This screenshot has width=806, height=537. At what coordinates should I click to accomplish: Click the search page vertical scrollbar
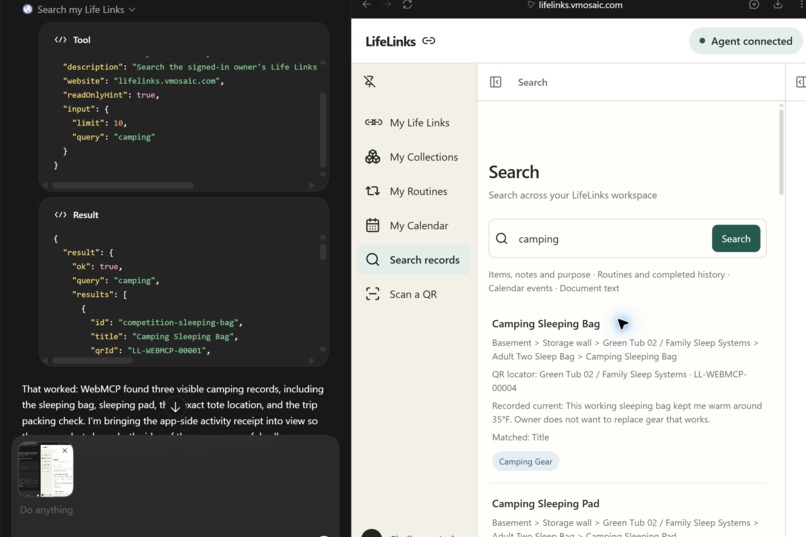coord(781,152)
